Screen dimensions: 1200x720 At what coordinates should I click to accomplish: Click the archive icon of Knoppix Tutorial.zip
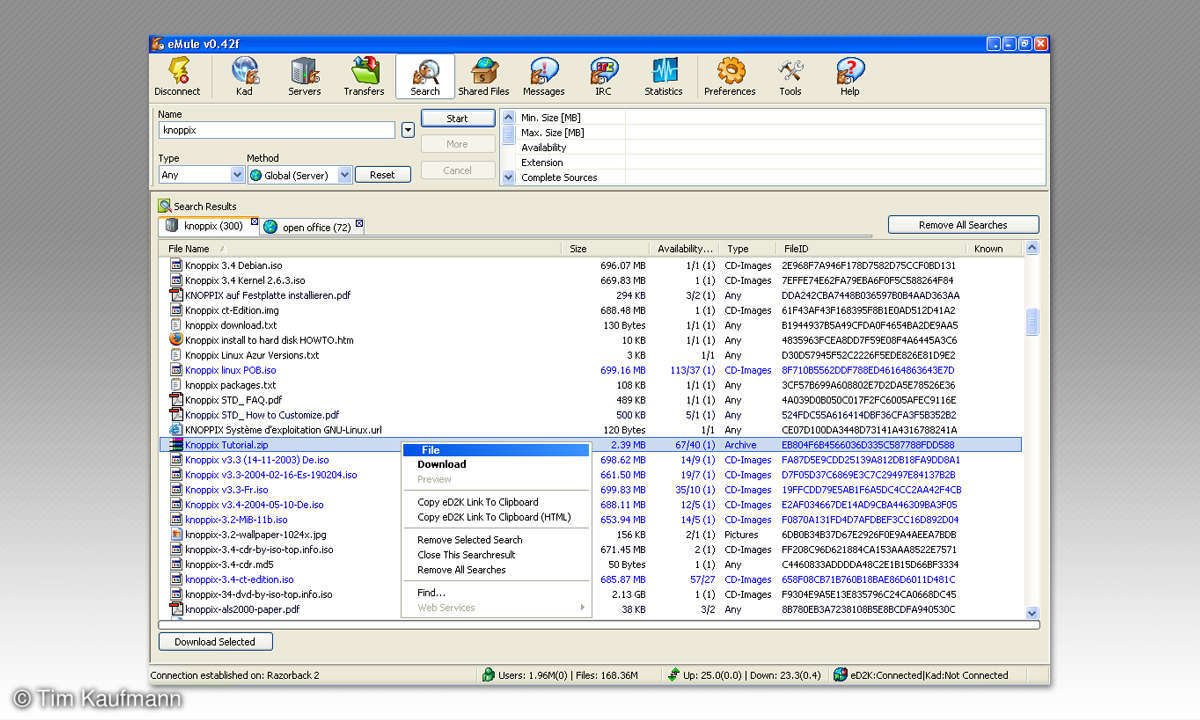click(x=176, y=445)
